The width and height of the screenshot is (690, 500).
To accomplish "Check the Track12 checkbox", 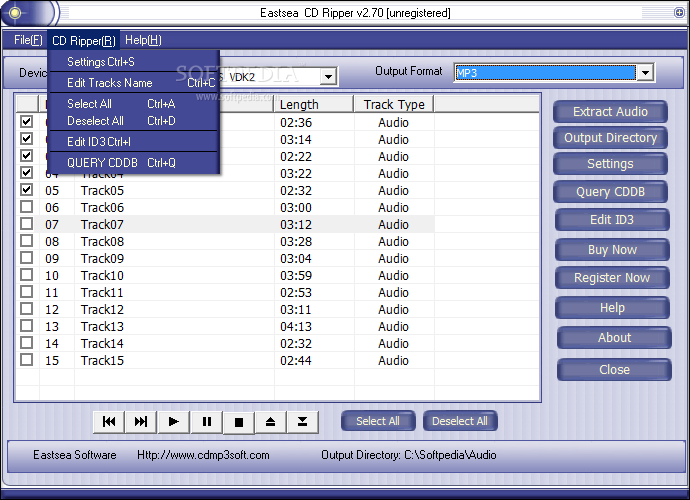I will (26, 309).
